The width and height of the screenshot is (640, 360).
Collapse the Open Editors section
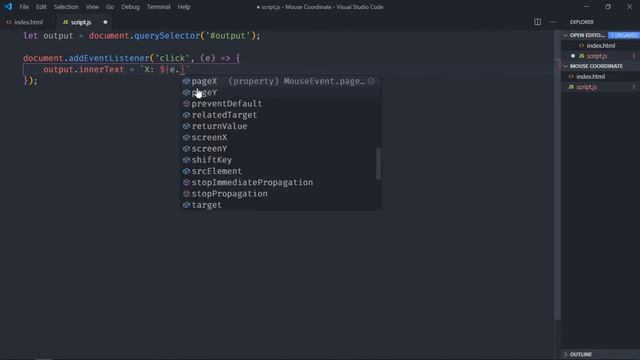point(565,36)
